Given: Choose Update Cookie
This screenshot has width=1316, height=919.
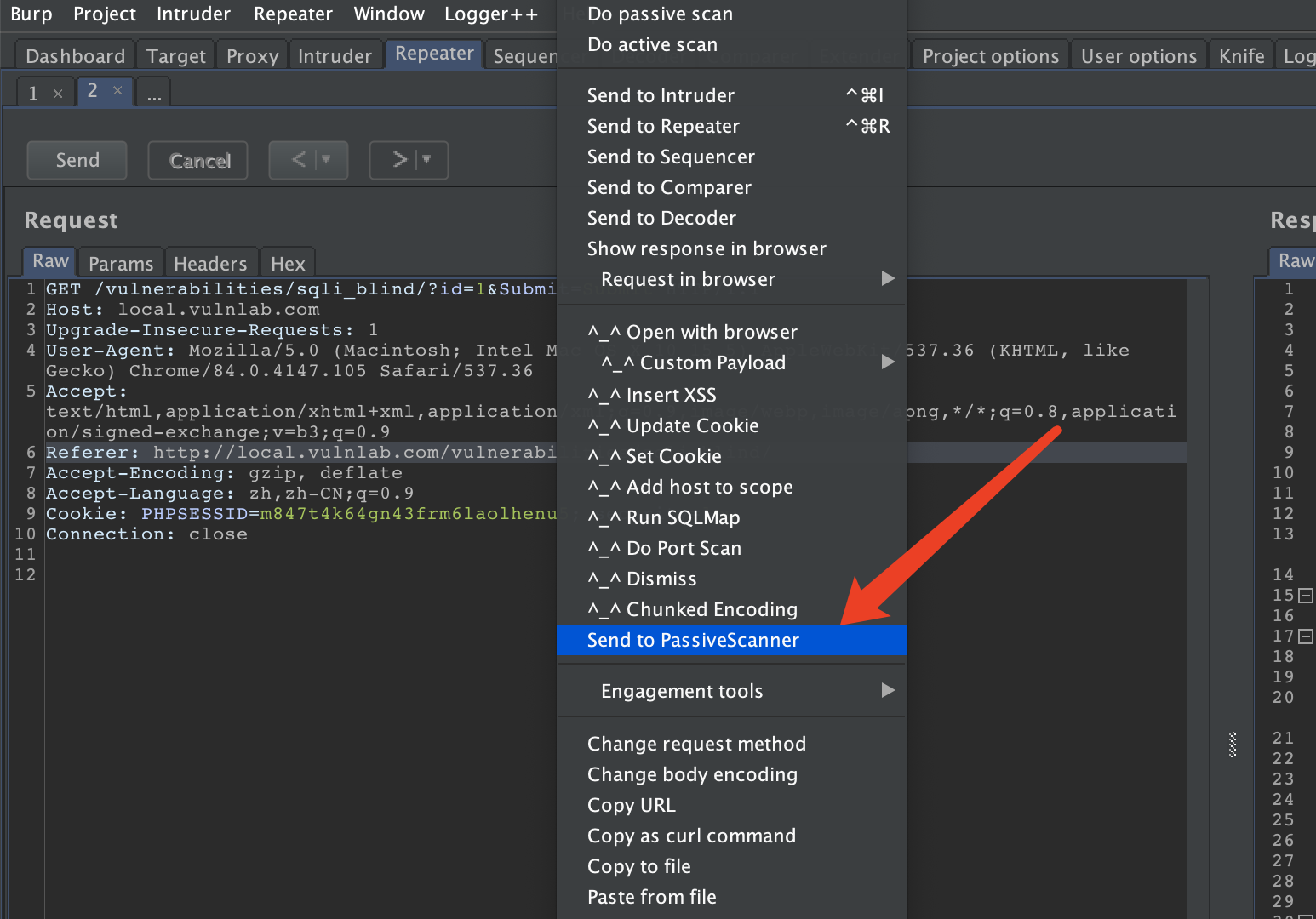Looking at the screenshot, I should 732,425.
